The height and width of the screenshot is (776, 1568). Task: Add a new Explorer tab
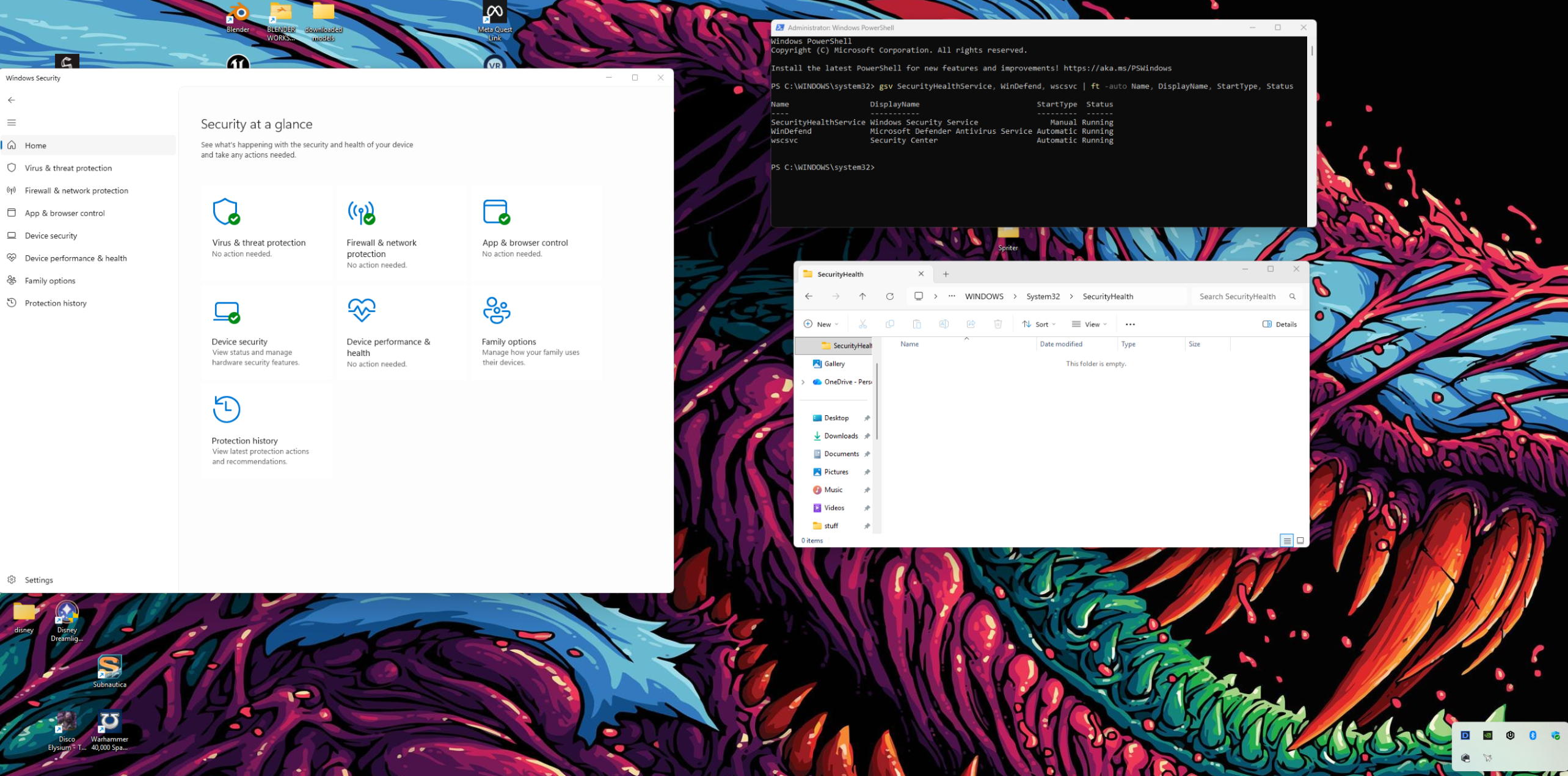[x=946, y=274]
